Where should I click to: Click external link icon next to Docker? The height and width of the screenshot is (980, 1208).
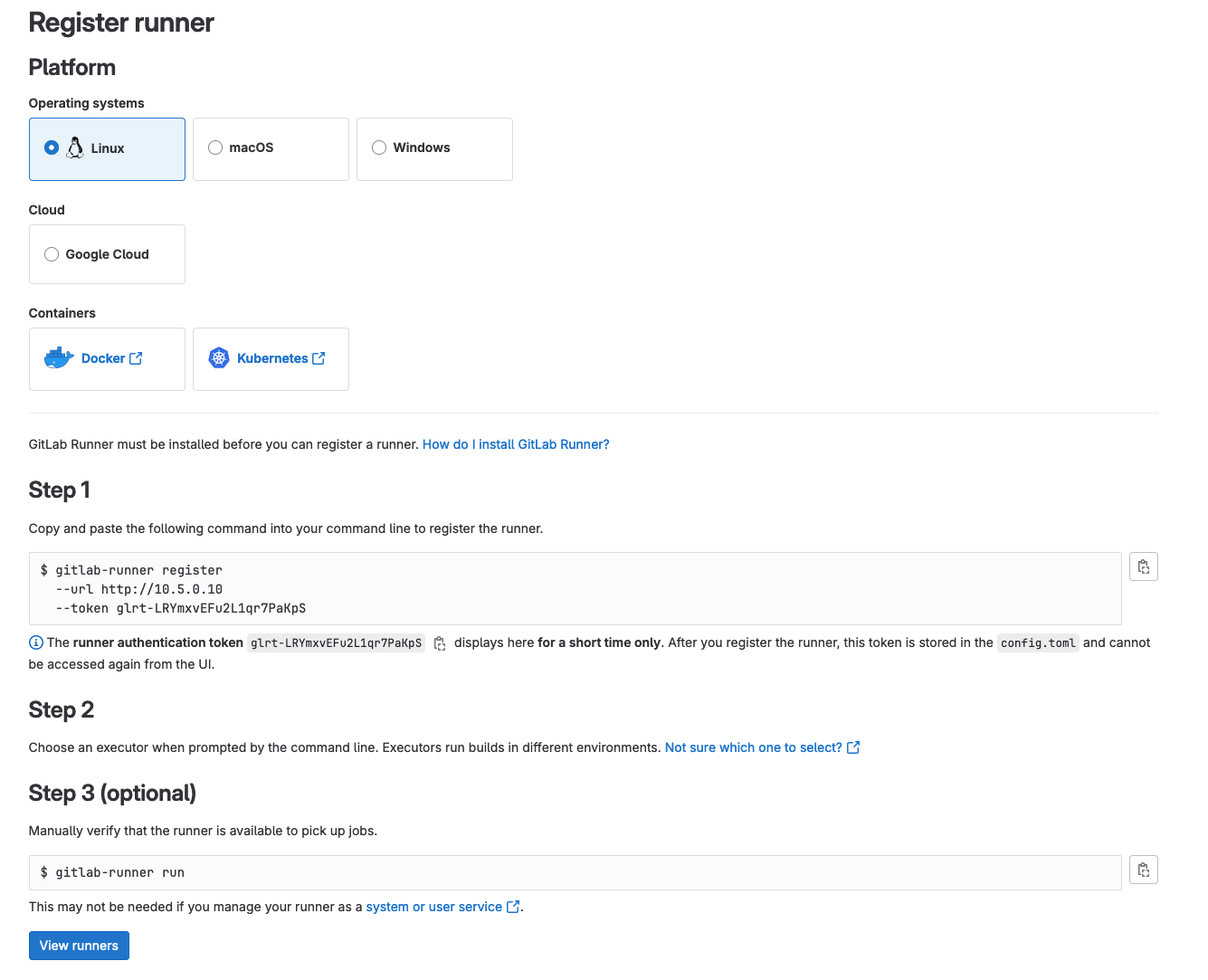(x=136, y=357)
